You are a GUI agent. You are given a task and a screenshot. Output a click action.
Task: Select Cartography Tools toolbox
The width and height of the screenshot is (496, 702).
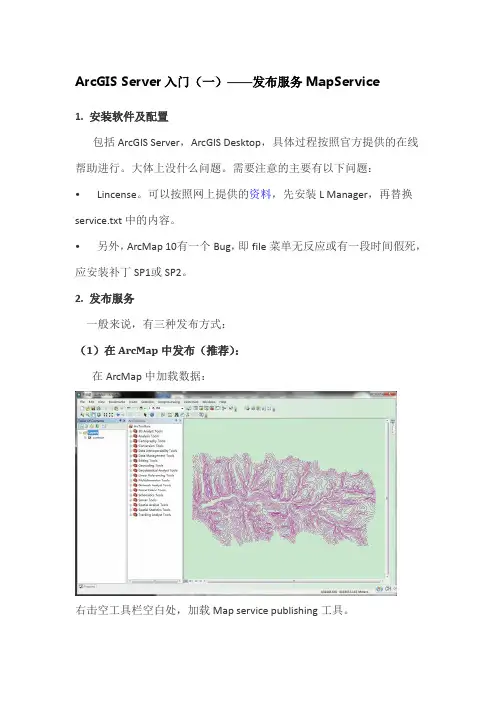(151, 441)
